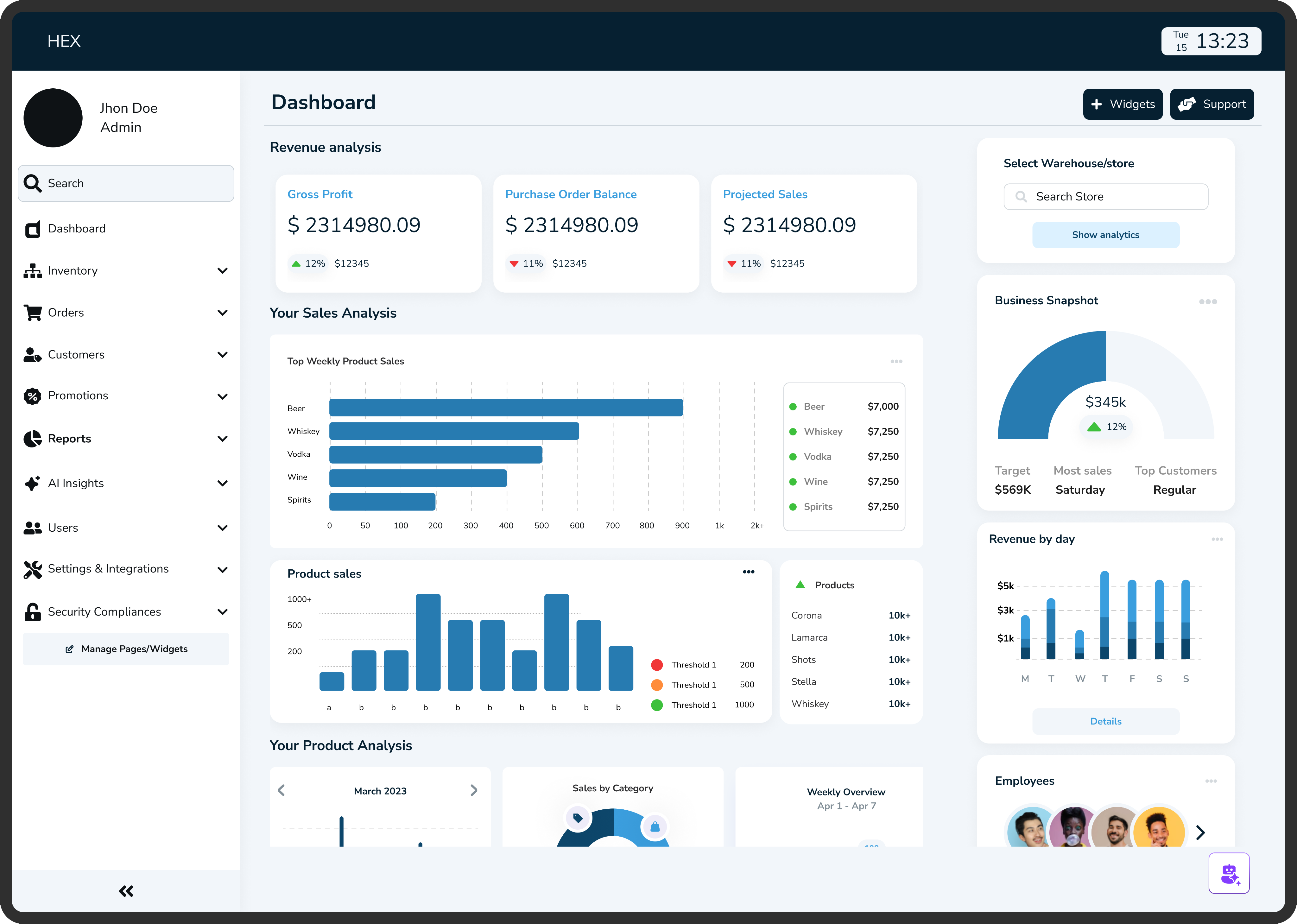Go to next month after March 2023
The height and width of the screenshot is (924, 1297).
473,790
